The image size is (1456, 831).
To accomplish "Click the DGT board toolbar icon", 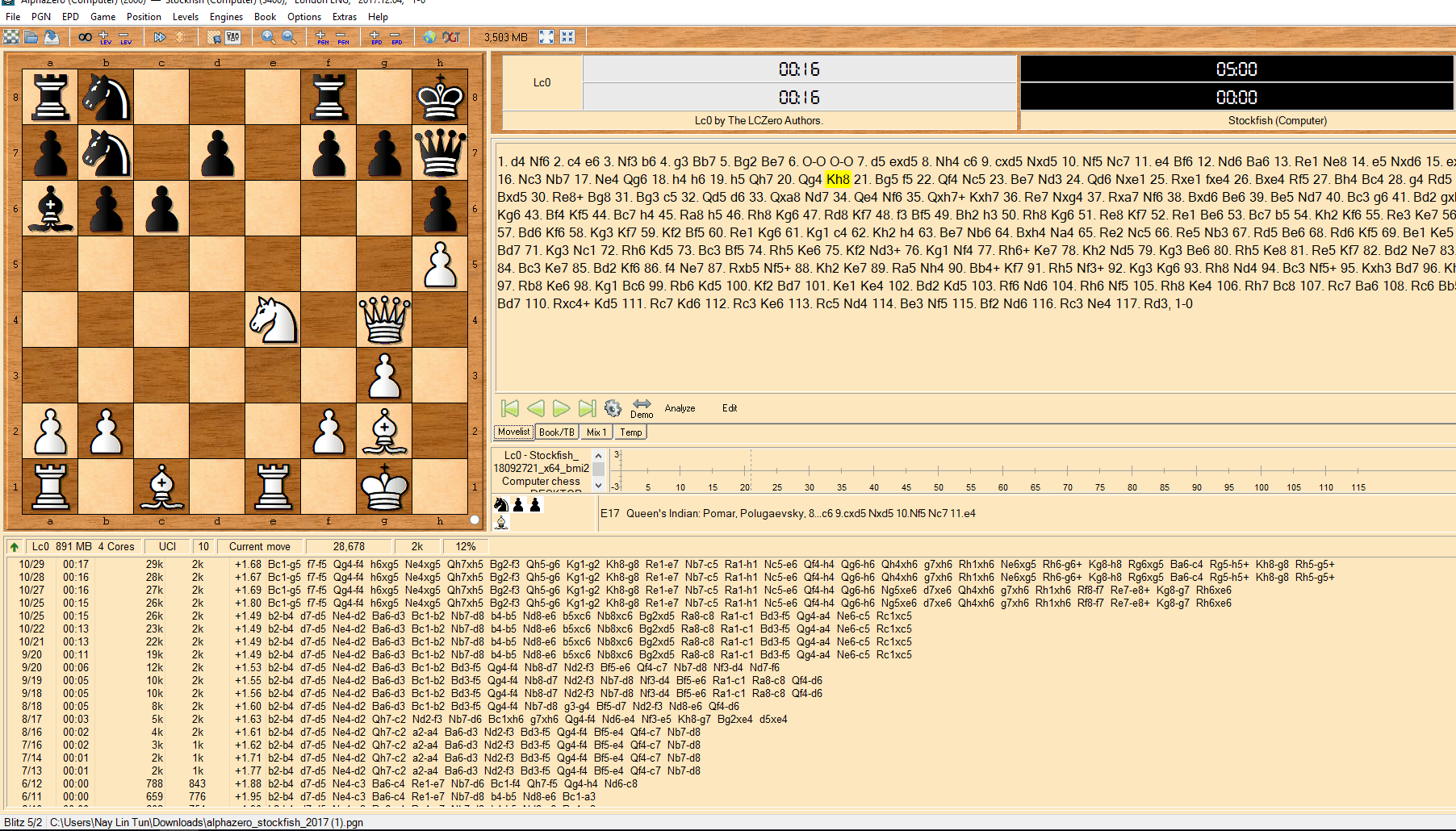I will (451, 37).
